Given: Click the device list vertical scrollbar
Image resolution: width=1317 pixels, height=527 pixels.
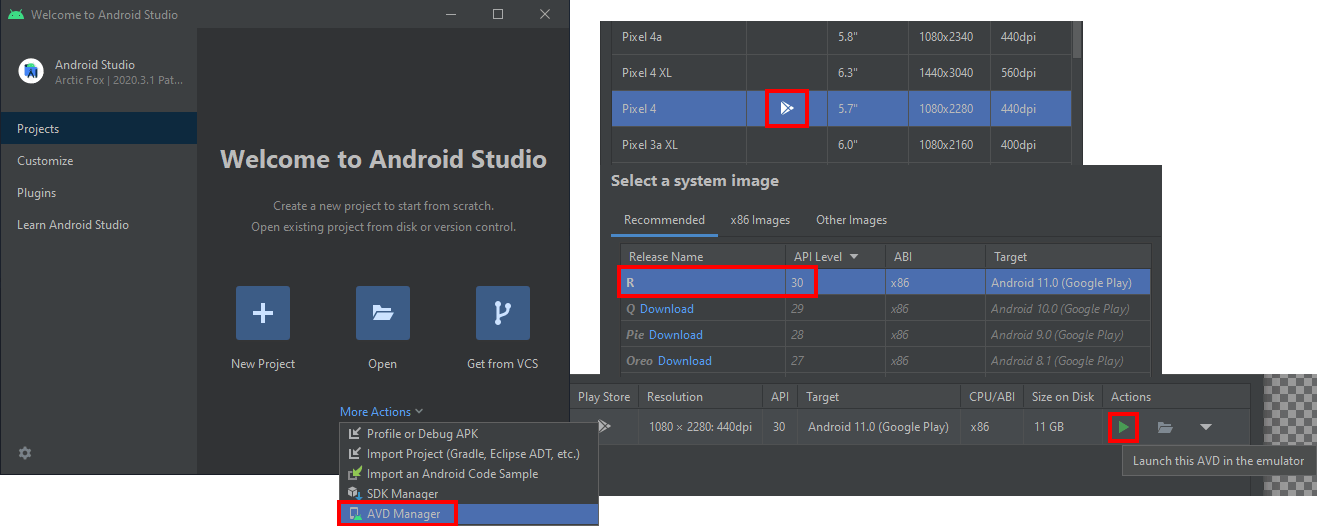Looking at the screenshot, I should (x=1077, y=39).
